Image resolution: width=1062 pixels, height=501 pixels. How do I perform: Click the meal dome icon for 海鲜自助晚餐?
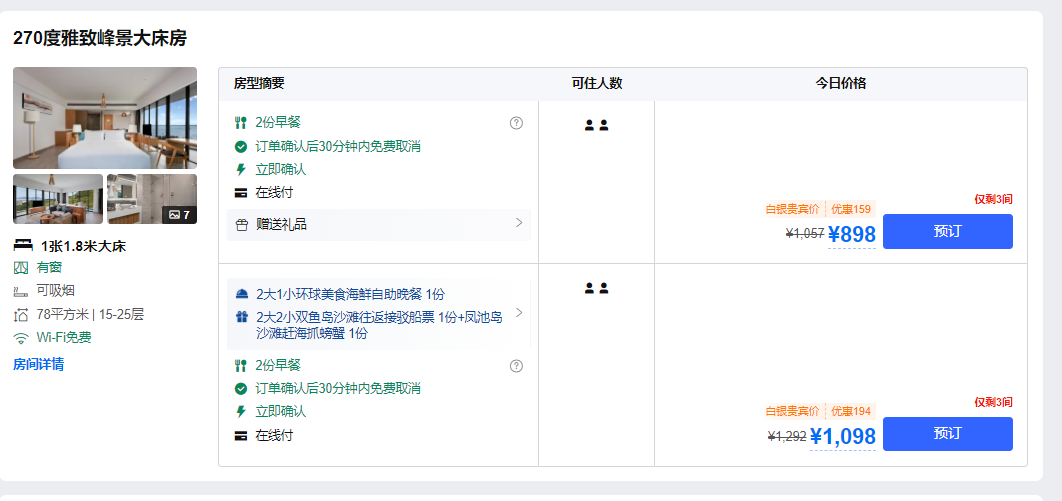tap(241, 294)
